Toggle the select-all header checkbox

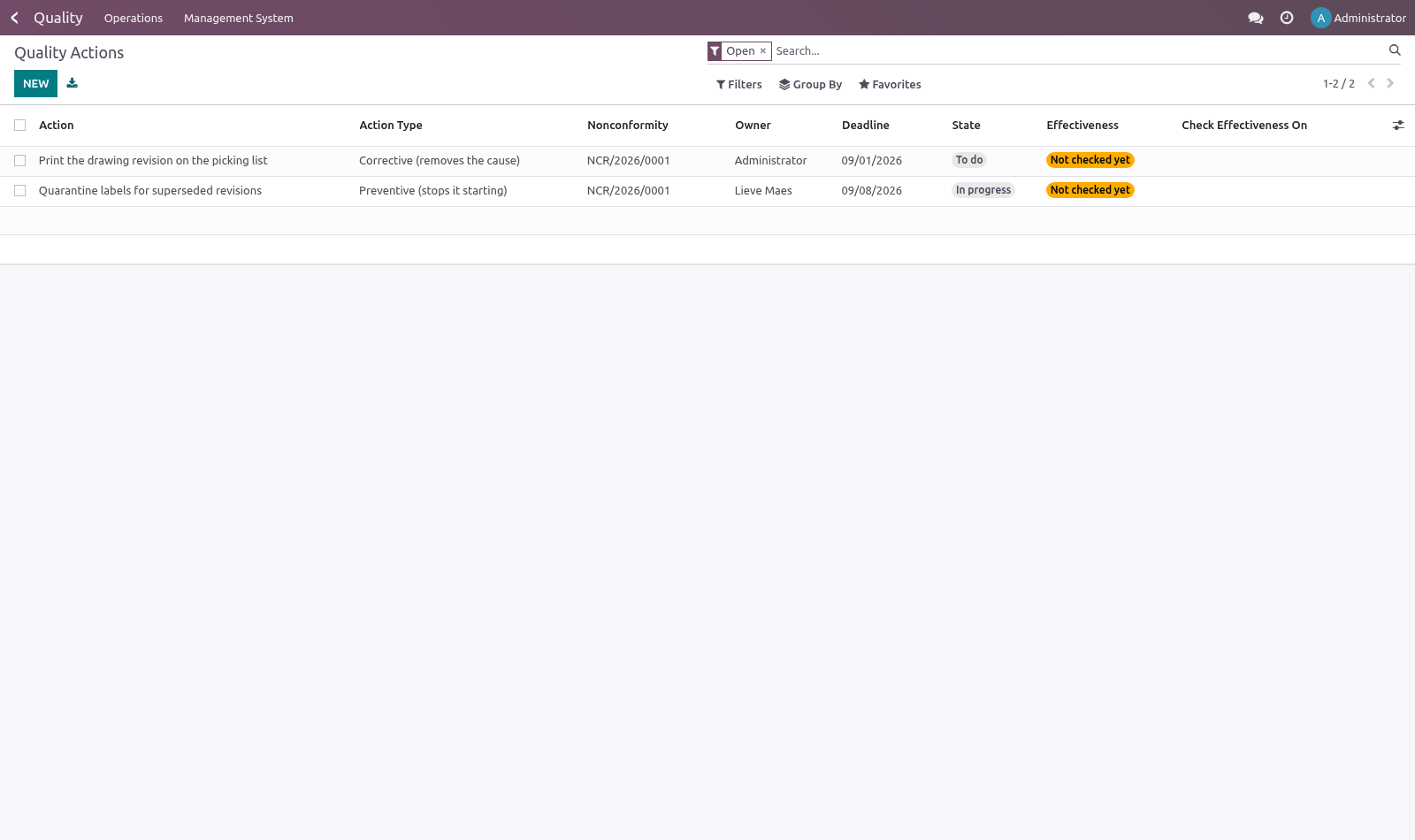click(19, 126)
